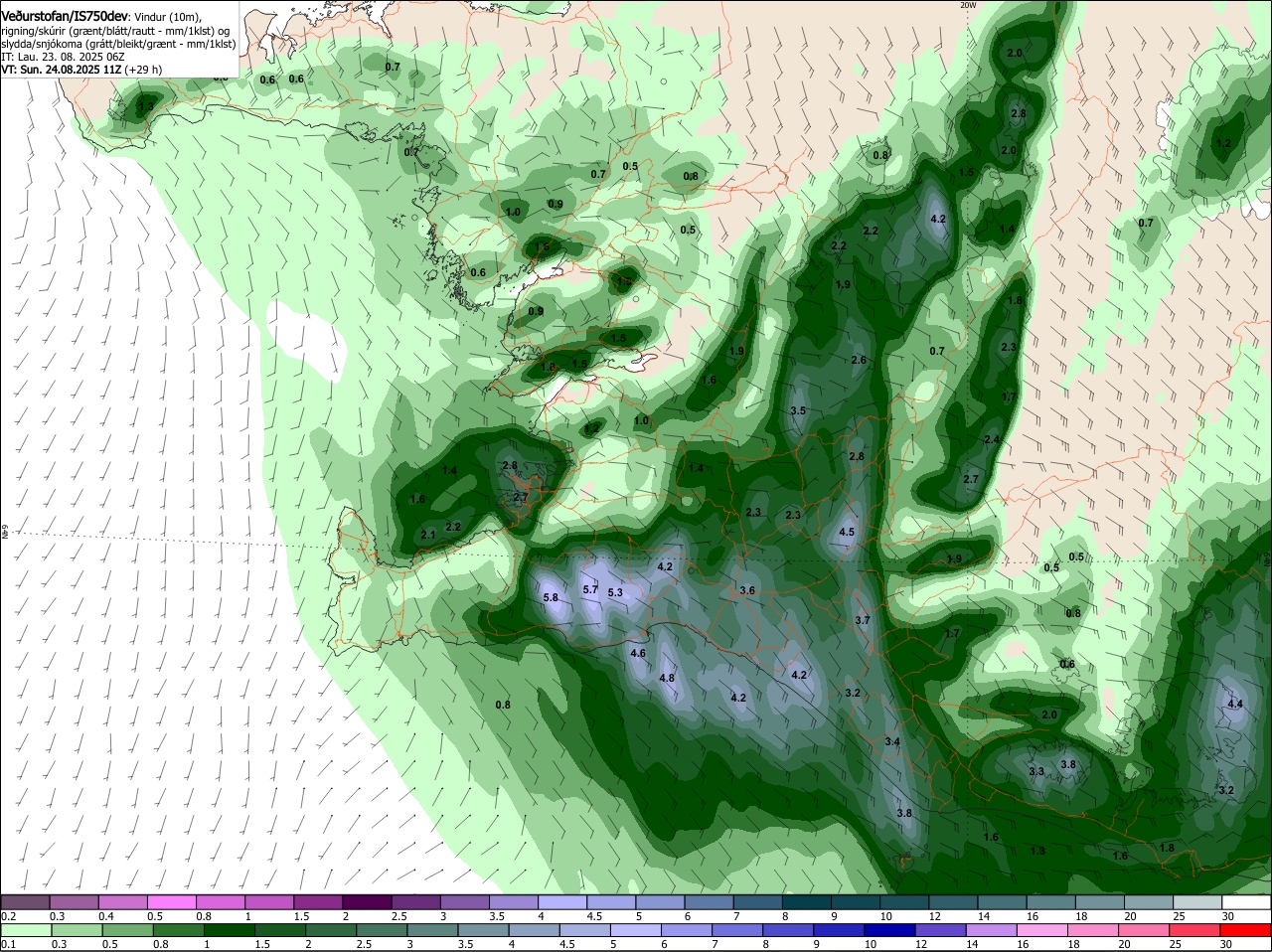Click the 0.1 label in the lower legend row
The width and height of the screenshot is (1272, 952).
point(9,944)
